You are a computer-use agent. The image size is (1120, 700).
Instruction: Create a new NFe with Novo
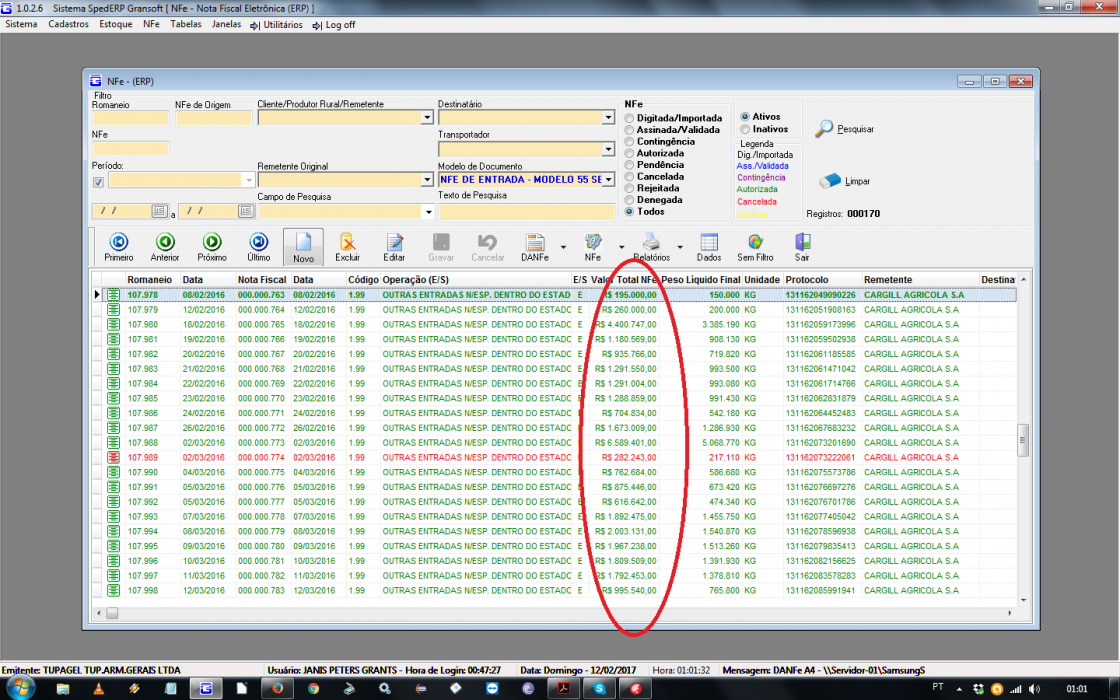pyautogui.click(x=304, y=247)
